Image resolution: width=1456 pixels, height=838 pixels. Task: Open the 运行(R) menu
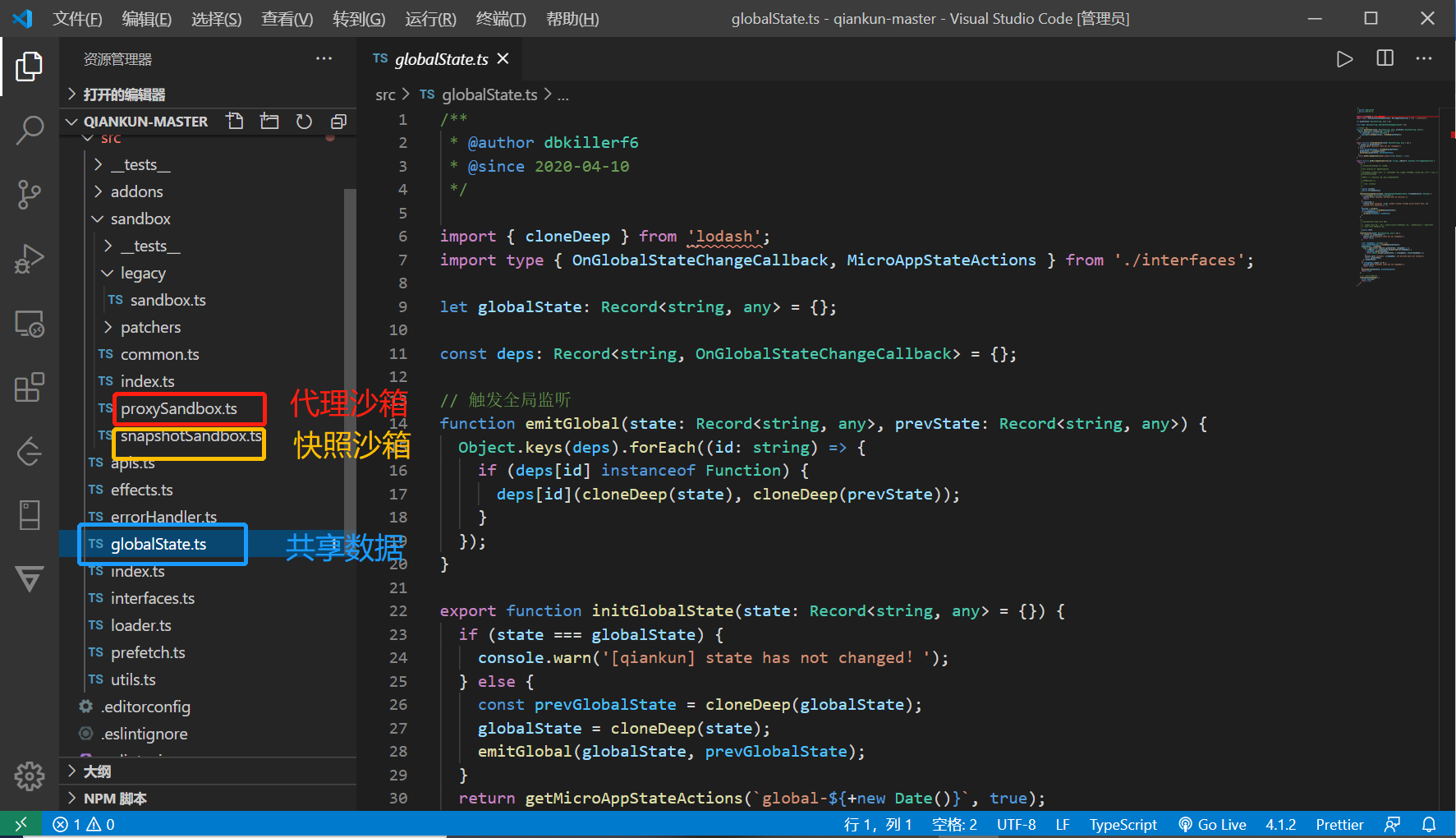pos(430,18)
